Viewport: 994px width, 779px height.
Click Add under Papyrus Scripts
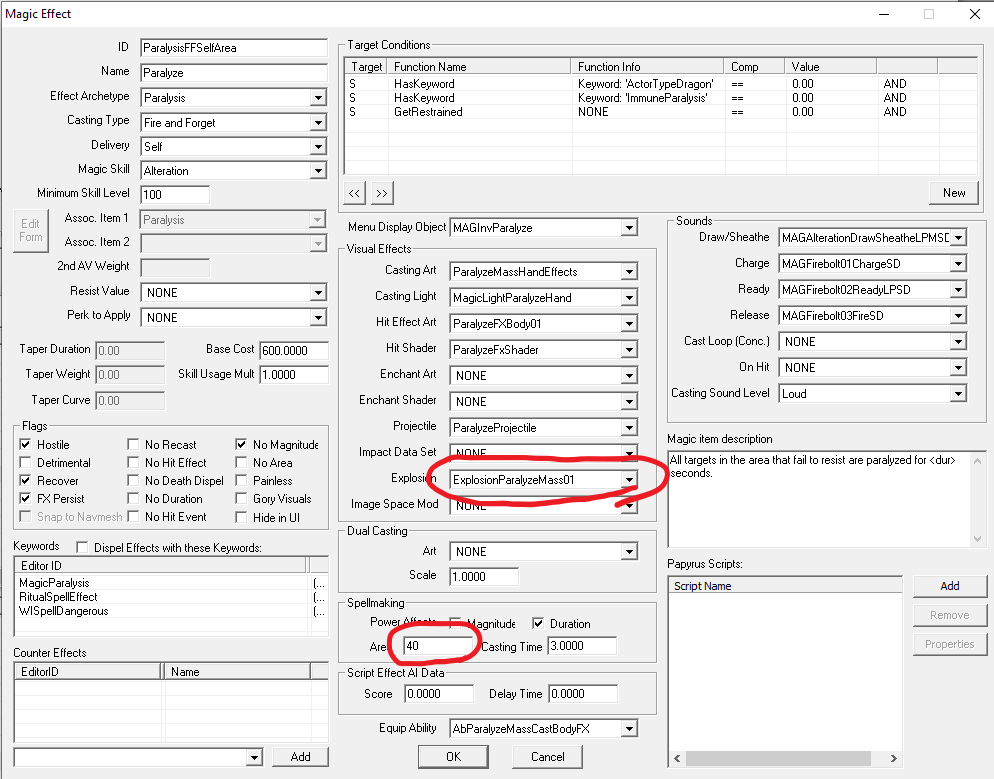tap(949, 586)
